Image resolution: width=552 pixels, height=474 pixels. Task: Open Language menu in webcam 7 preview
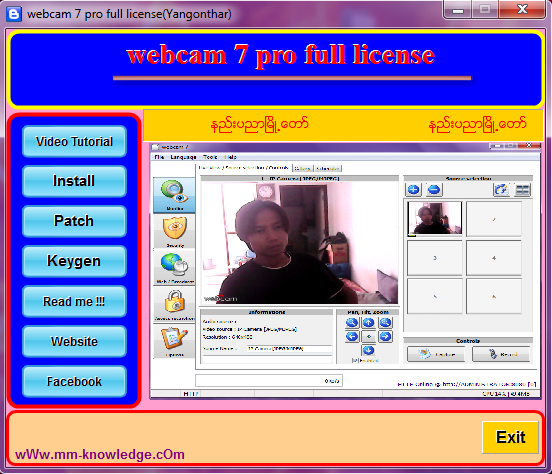(x=183, y=157)
